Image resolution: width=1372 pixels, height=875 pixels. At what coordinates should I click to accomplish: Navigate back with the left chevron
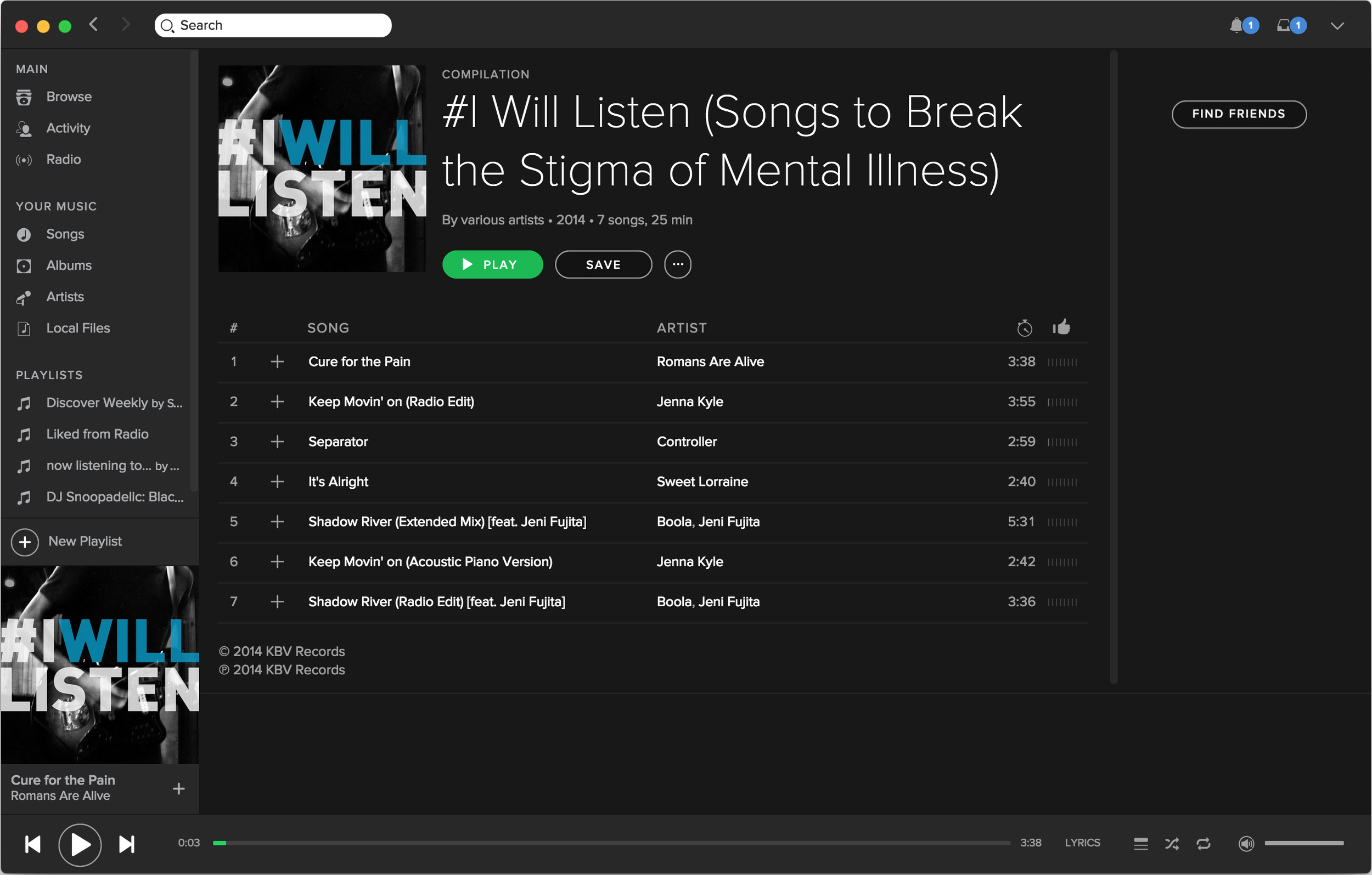tap(94, 25)
